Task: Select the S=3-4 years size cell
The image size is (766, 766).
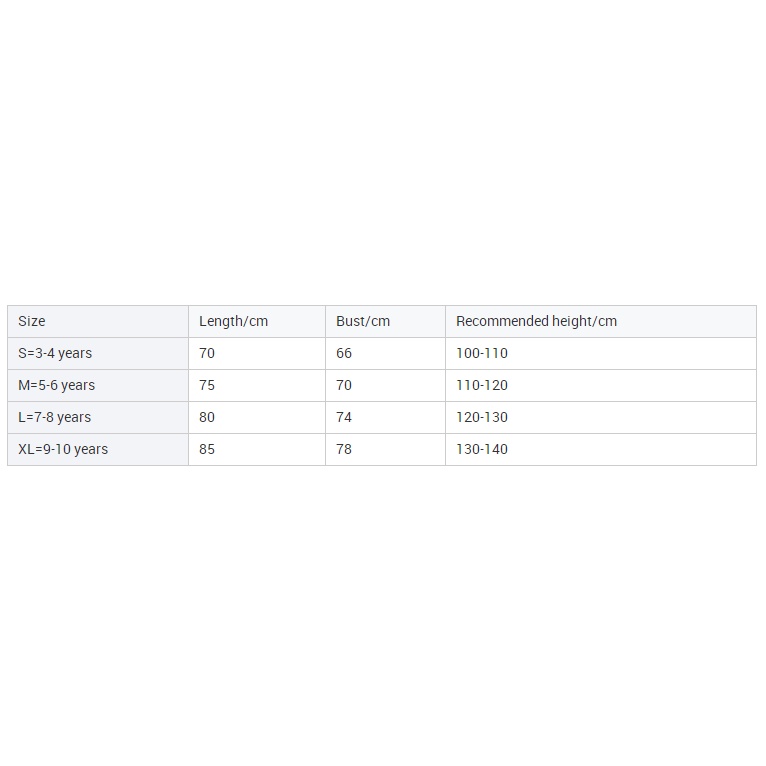Action: [55, 353]
